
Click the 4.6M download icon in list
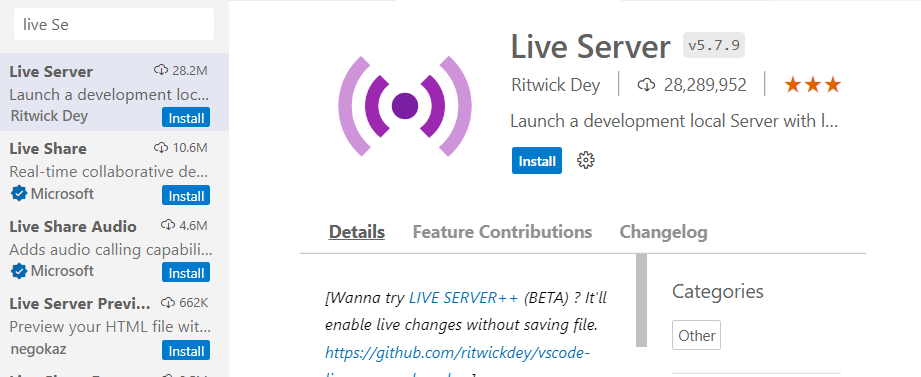click(168, 225)
